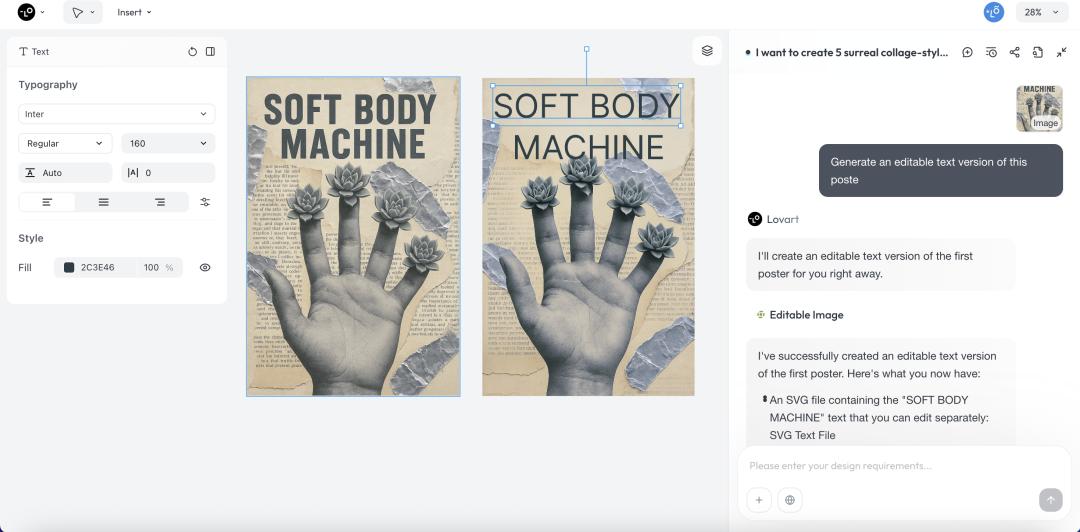Open the 28% zoom level dropdown
Image resolution: width=1080 pixels, height=532 pixels.
[x=1041, y=12]
